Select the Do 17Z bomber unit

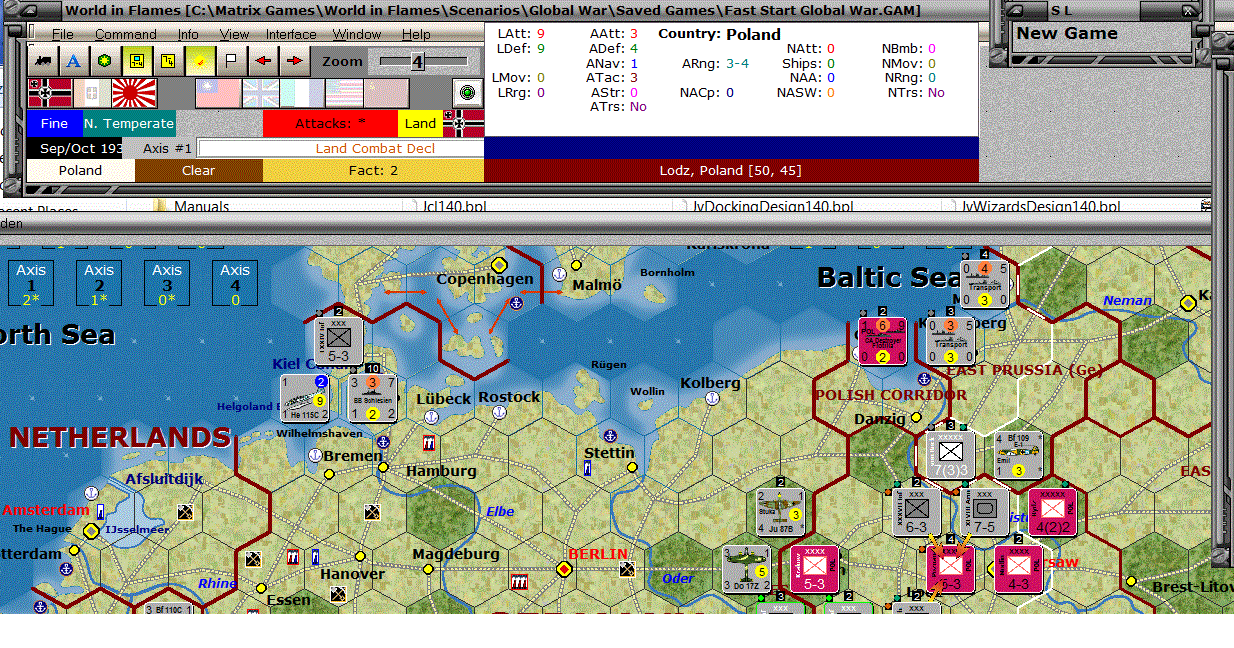point(747,569)
